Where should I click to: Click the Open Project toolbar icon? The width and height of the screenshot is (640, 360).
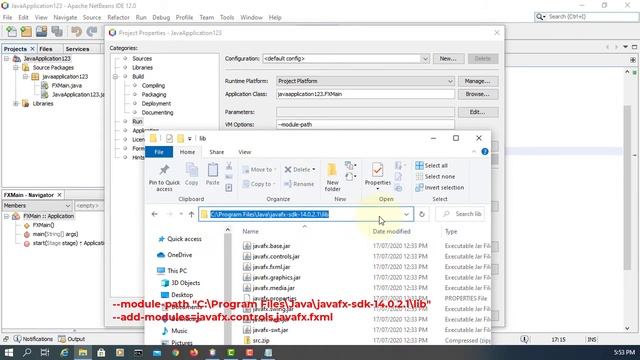[41, 31]
